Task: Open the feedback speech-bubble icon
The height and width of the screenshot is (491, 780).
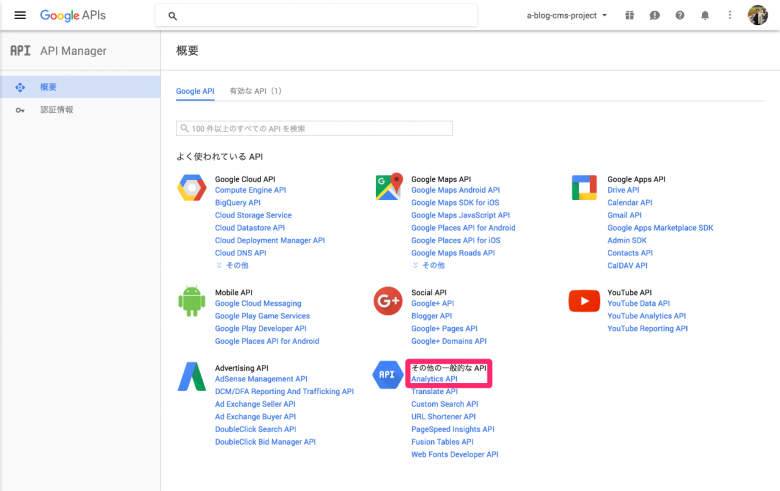Action: [x=655, y=15]
